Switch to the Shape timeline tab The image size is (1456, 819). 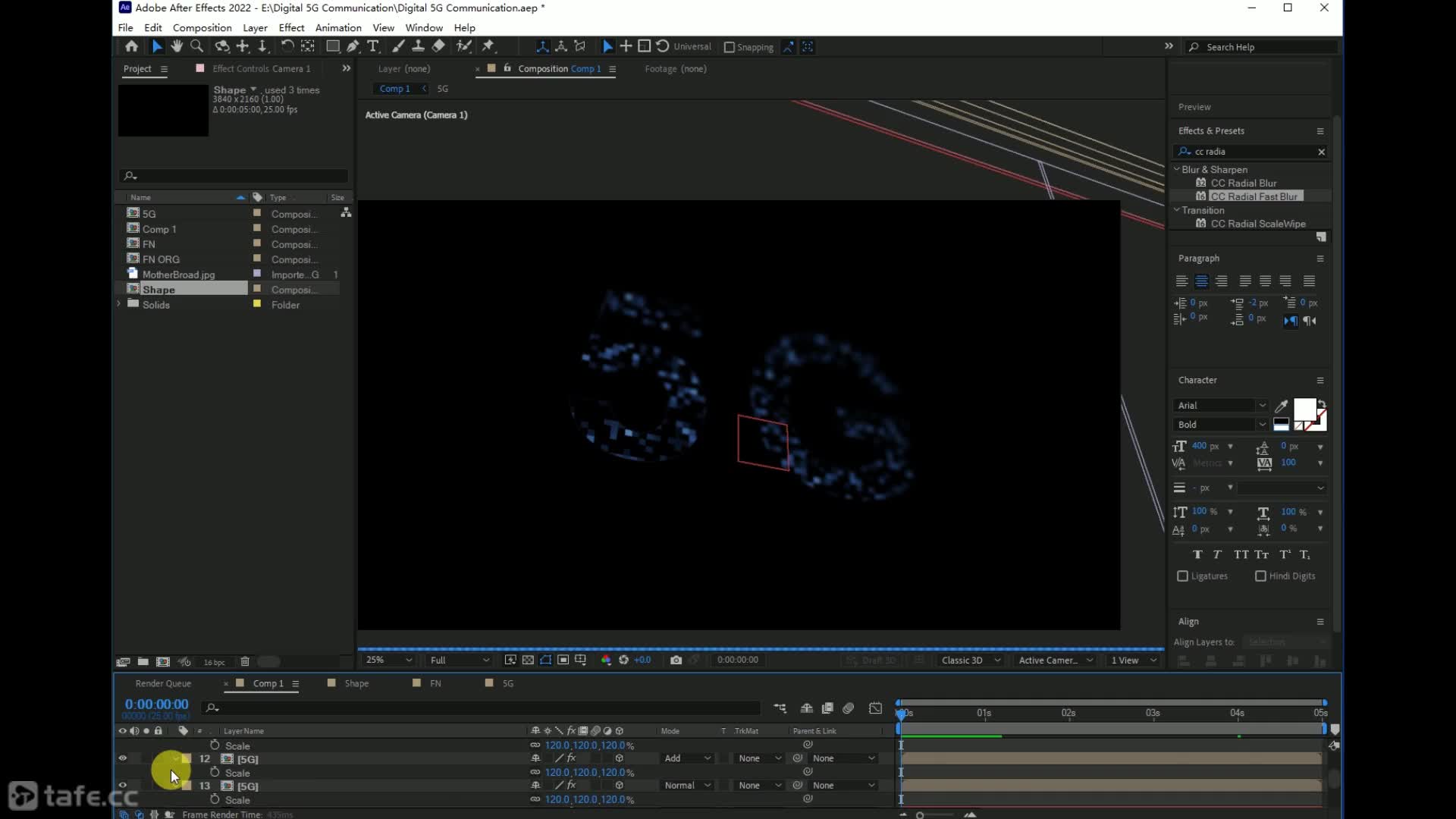coord(356,683)
